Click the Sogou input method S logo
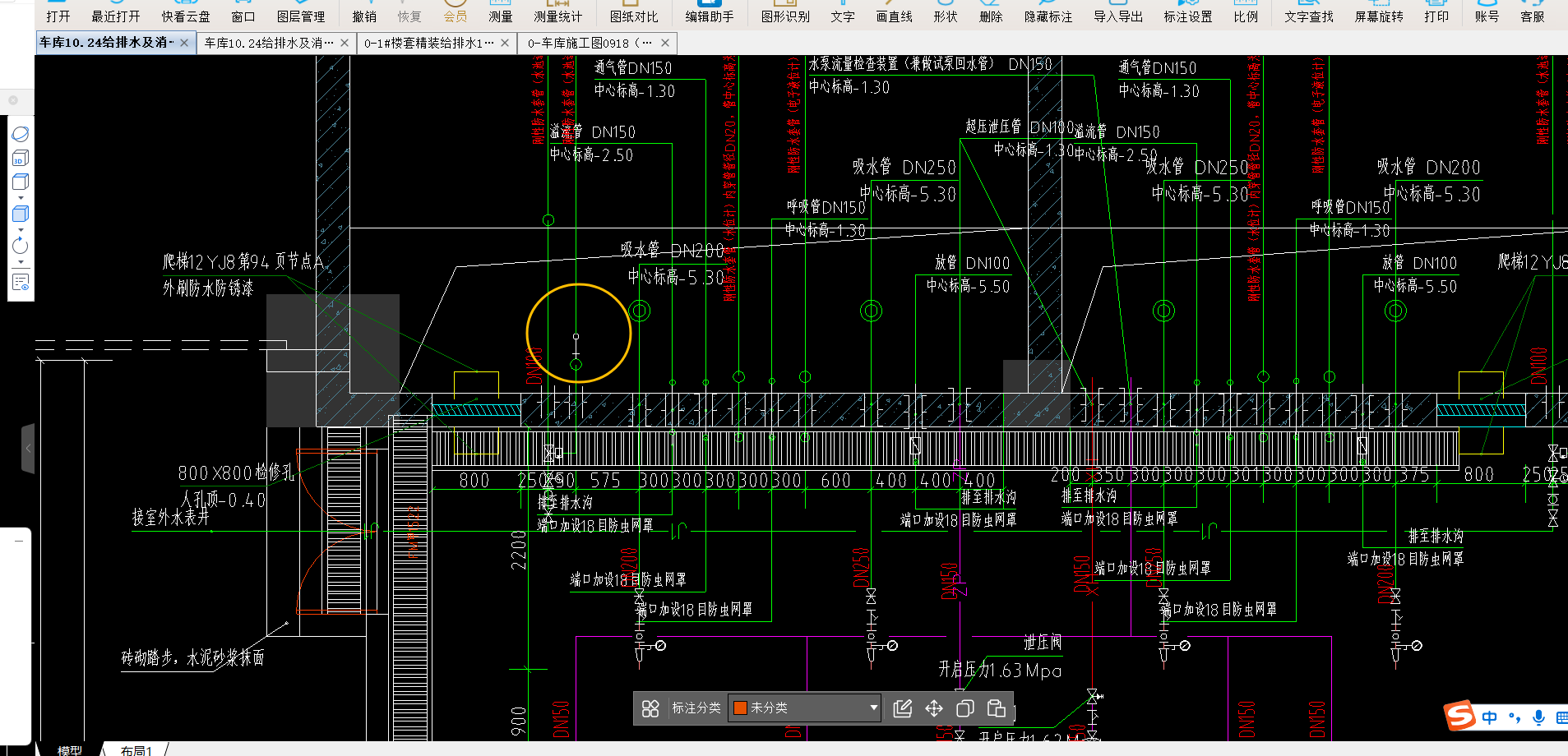This screenshot has width=1568, height=756. (x=1459, y=716)
